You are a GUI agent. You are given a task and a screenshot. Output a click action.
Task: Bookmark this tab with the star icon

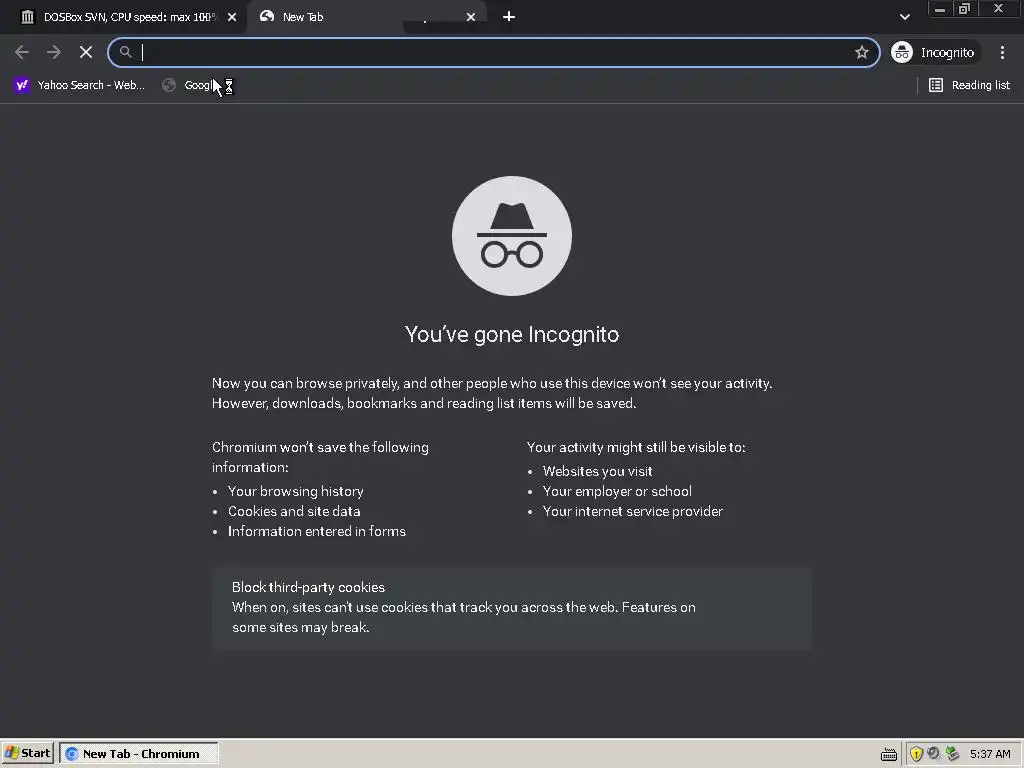(x=861, y=52)
